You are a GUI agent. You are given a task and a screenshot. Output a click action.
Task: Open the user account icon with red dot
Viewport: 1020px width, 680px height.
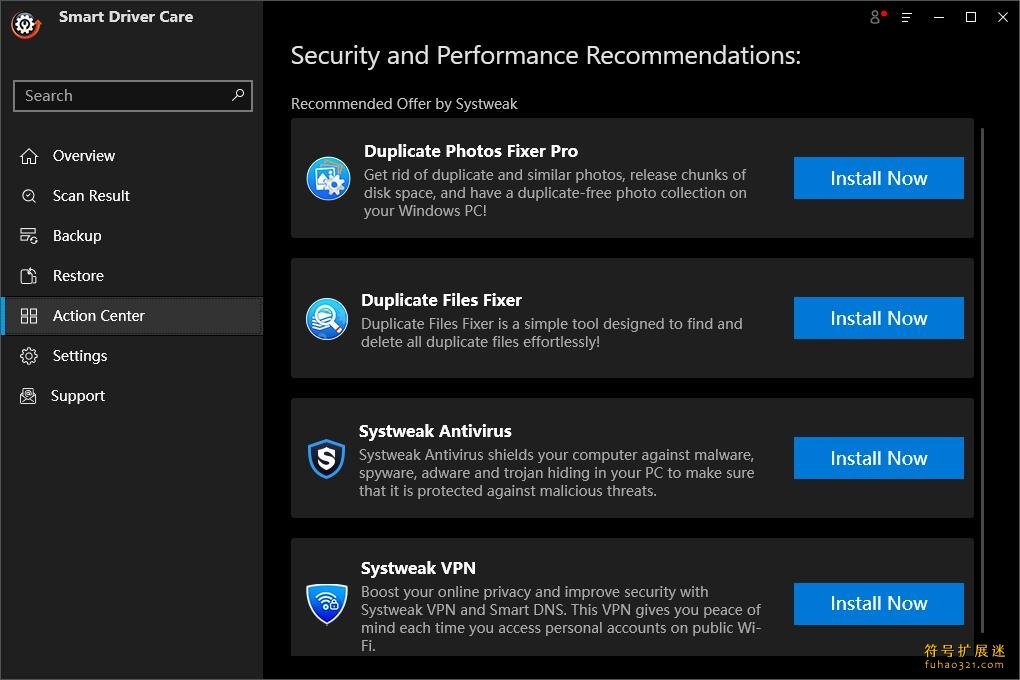click(877, 18)
